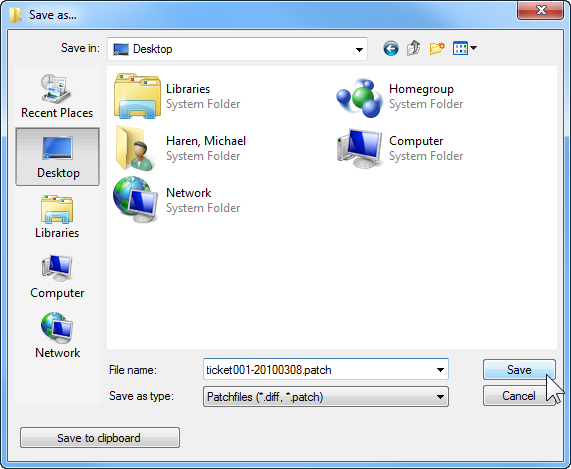571x469 pixels.
Task: Select Computer in the places sidebar
Action: click(57, 277)
